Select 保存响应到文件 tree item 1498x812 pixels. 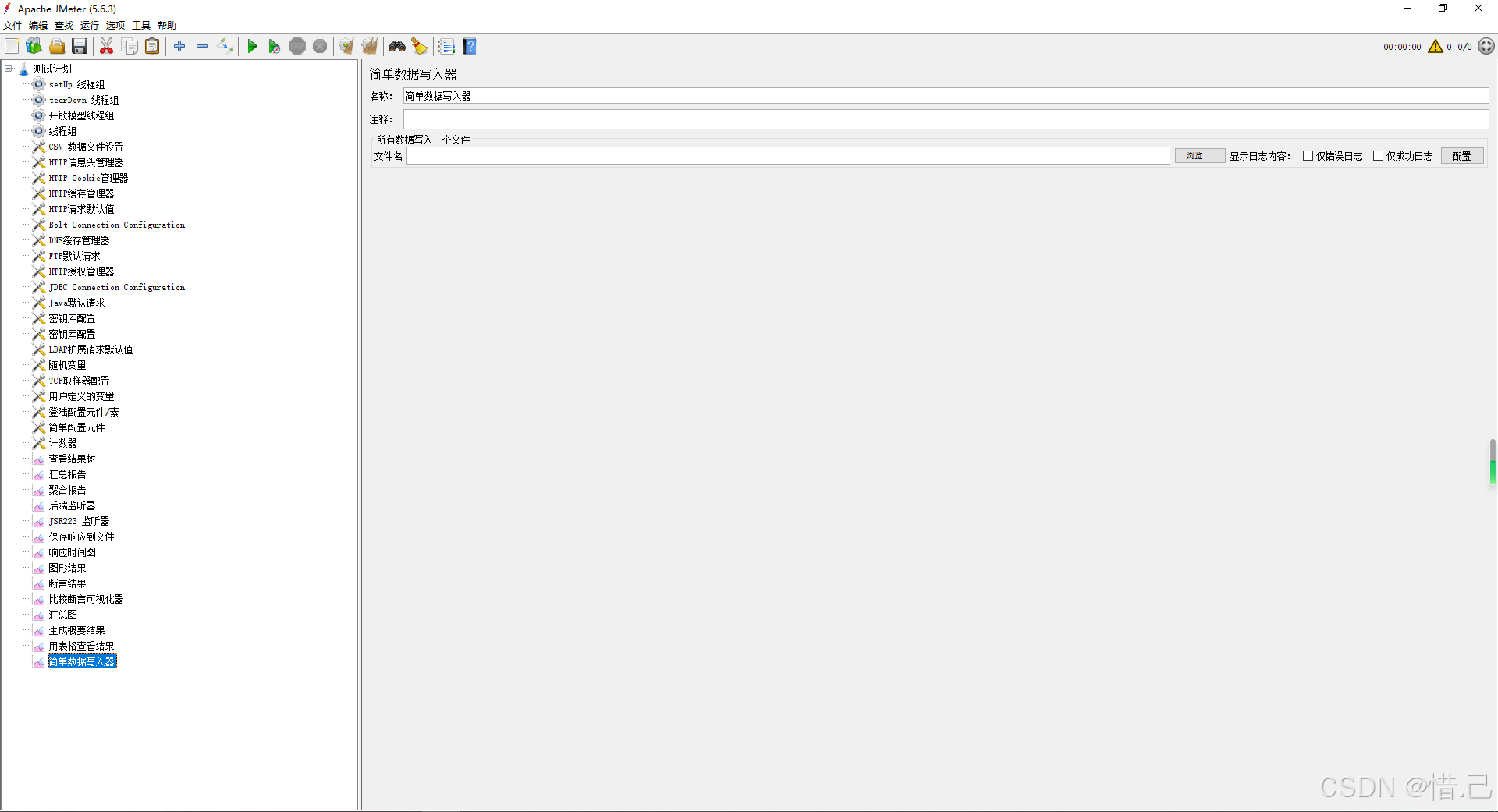(81, 537)
